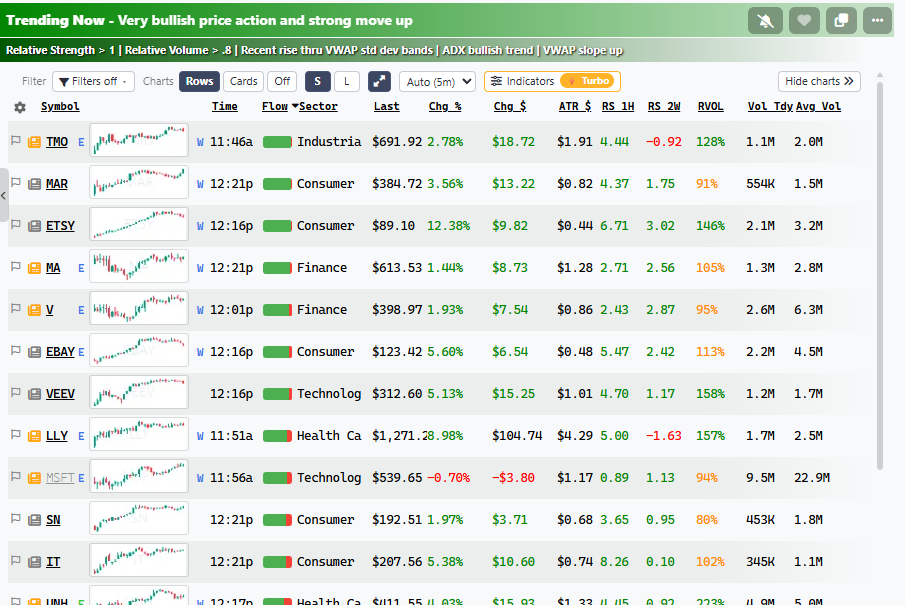This screenshot has width=905, height=605.
Task: Open the news icon for MSFT
Action: coord(35,478)
